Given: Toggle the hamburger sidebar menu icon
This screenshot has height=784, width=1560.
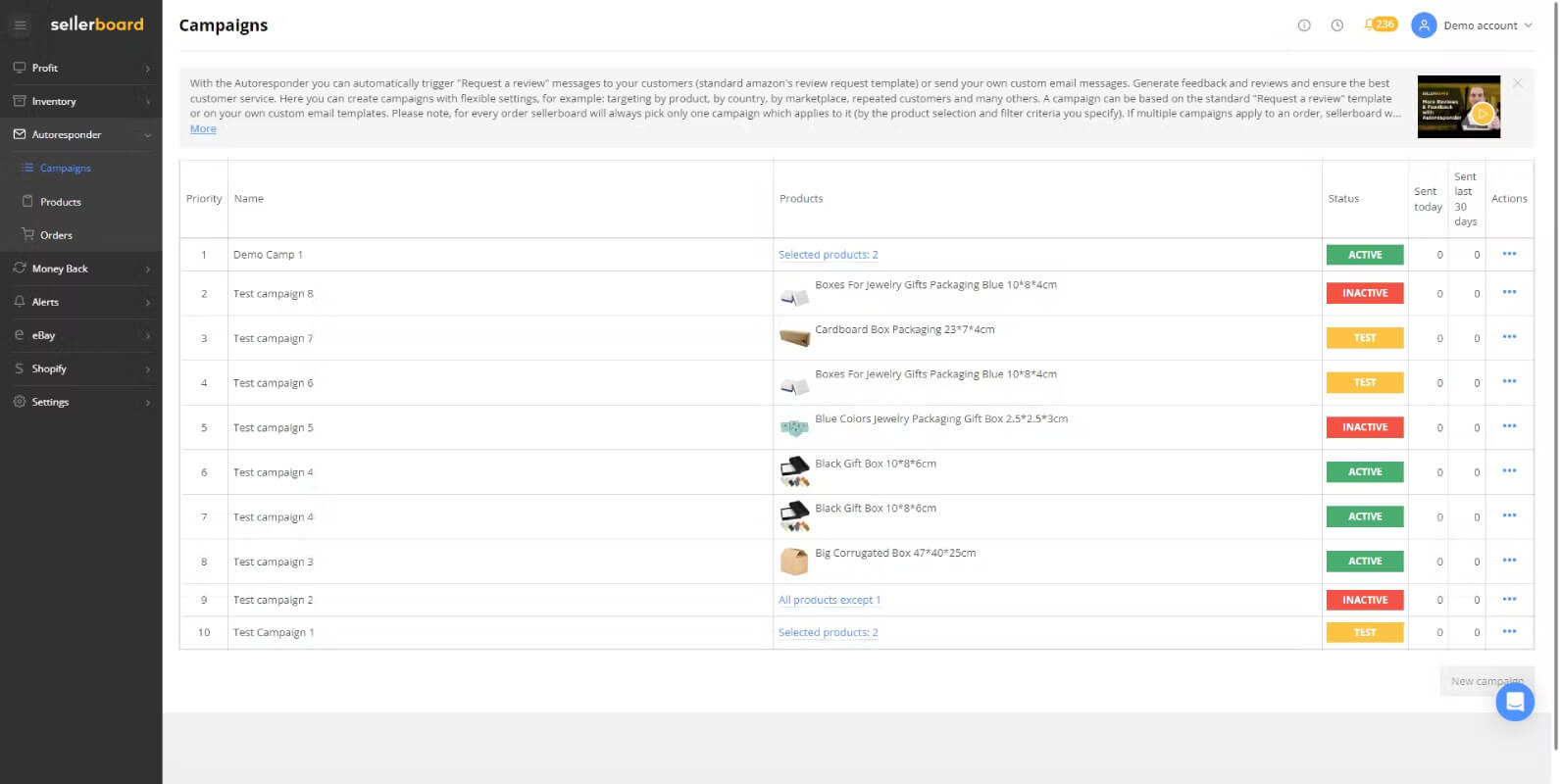Looking at the screenshot, I should [20, 24].
